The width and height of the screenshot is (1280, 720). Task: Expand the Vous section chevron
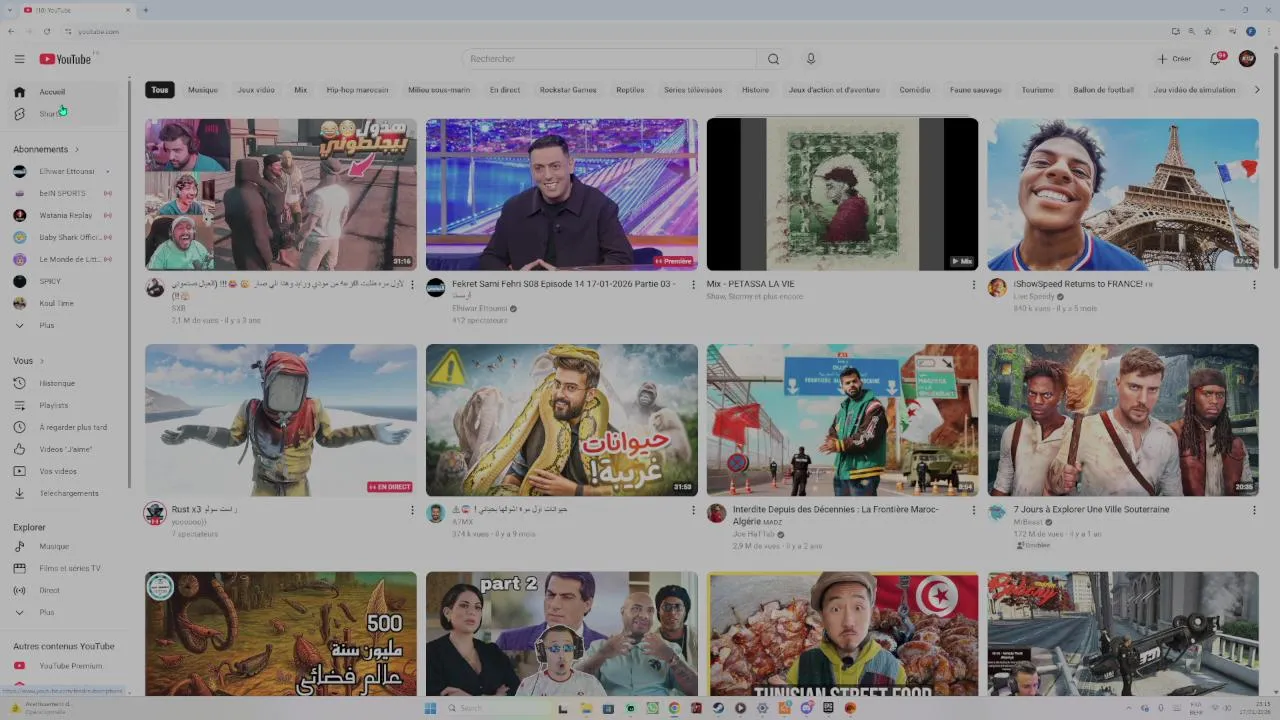coord(42,361)
